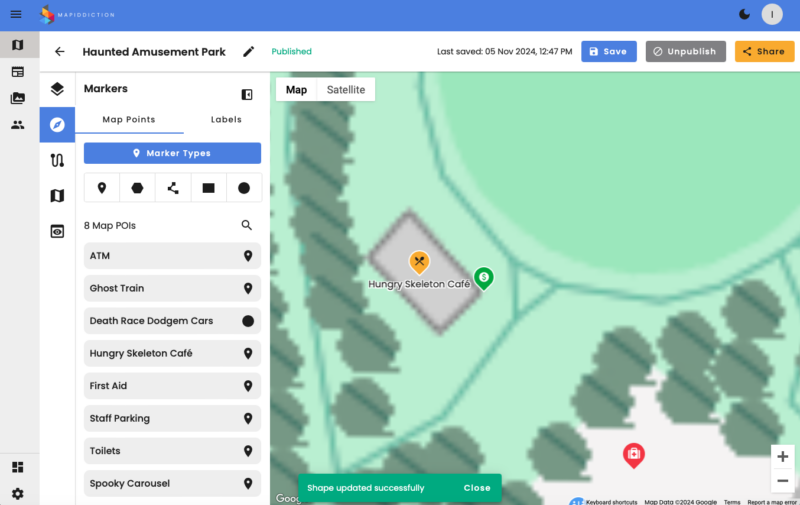The width and height of the screenshot is (800, 505).
Task: Click the Save button
Action: pos(608,52)
